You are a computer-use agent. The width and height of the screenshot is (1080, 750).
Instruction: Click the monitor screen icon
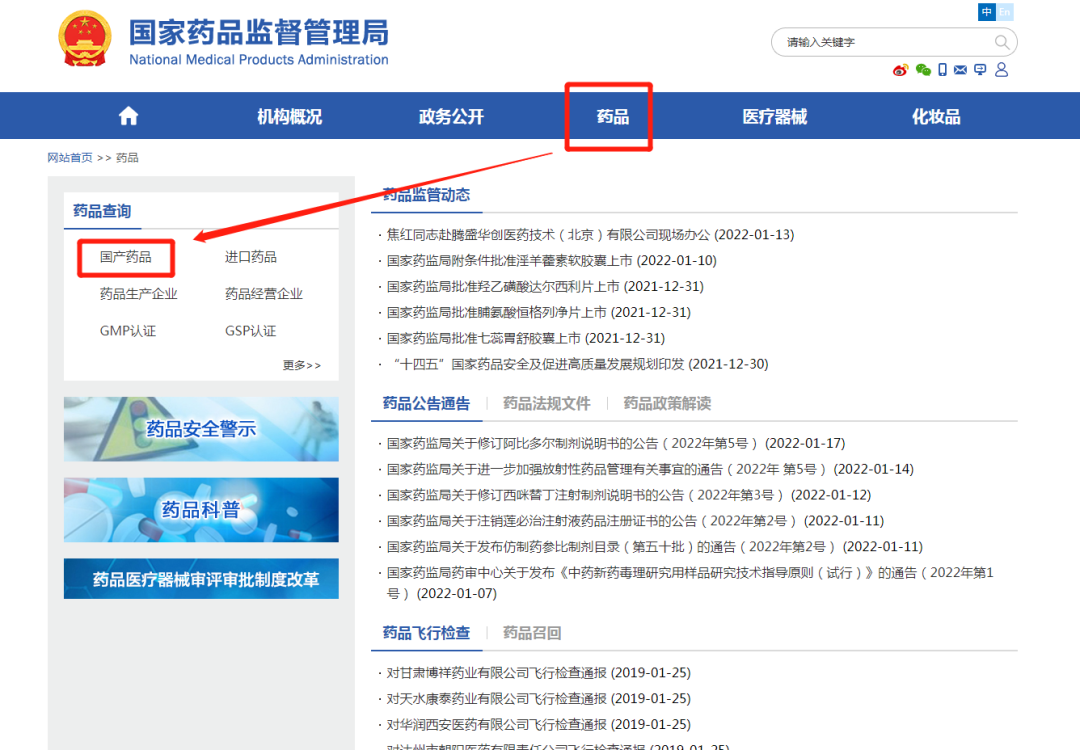point(980,70)
